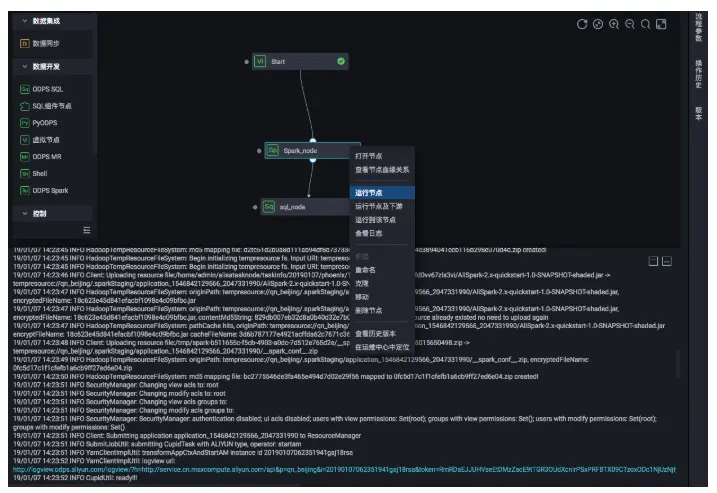Screen dimensions: 717x493
Task: Click the ODPS Spark node icon in sidebar
Action: tap(25, 191)
